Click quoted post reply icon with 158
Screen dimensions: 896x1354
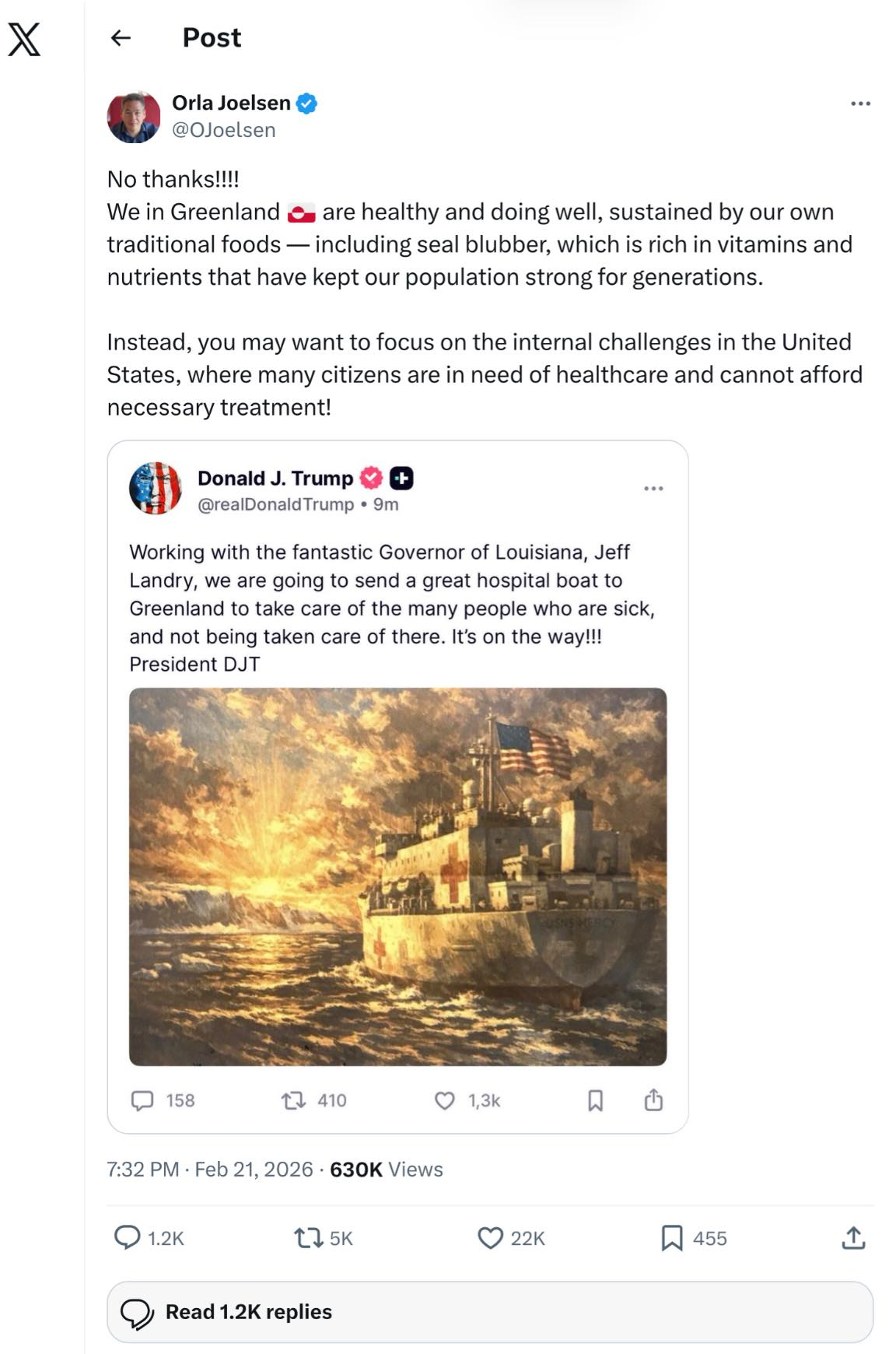pyautogui.click(x=142, y=1100)
